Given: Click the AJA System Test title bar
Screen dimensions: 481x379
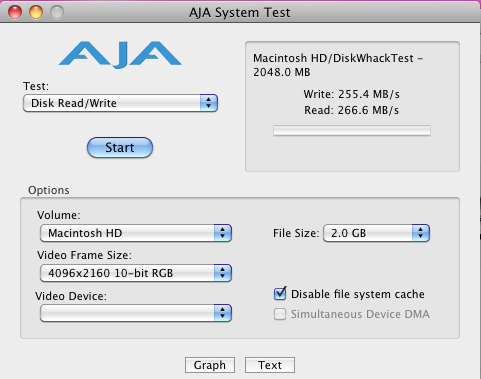Looking at the screenshot, I should tap(239, 13).
